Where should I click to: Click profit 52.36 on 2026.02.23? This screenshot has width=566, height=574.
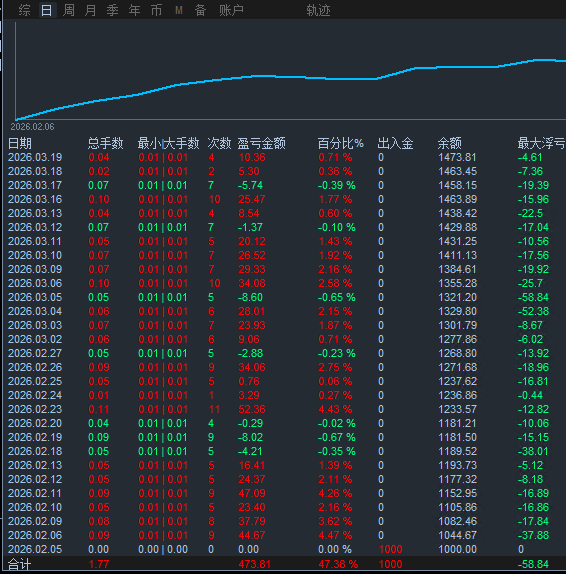click(x=252, y=409)
